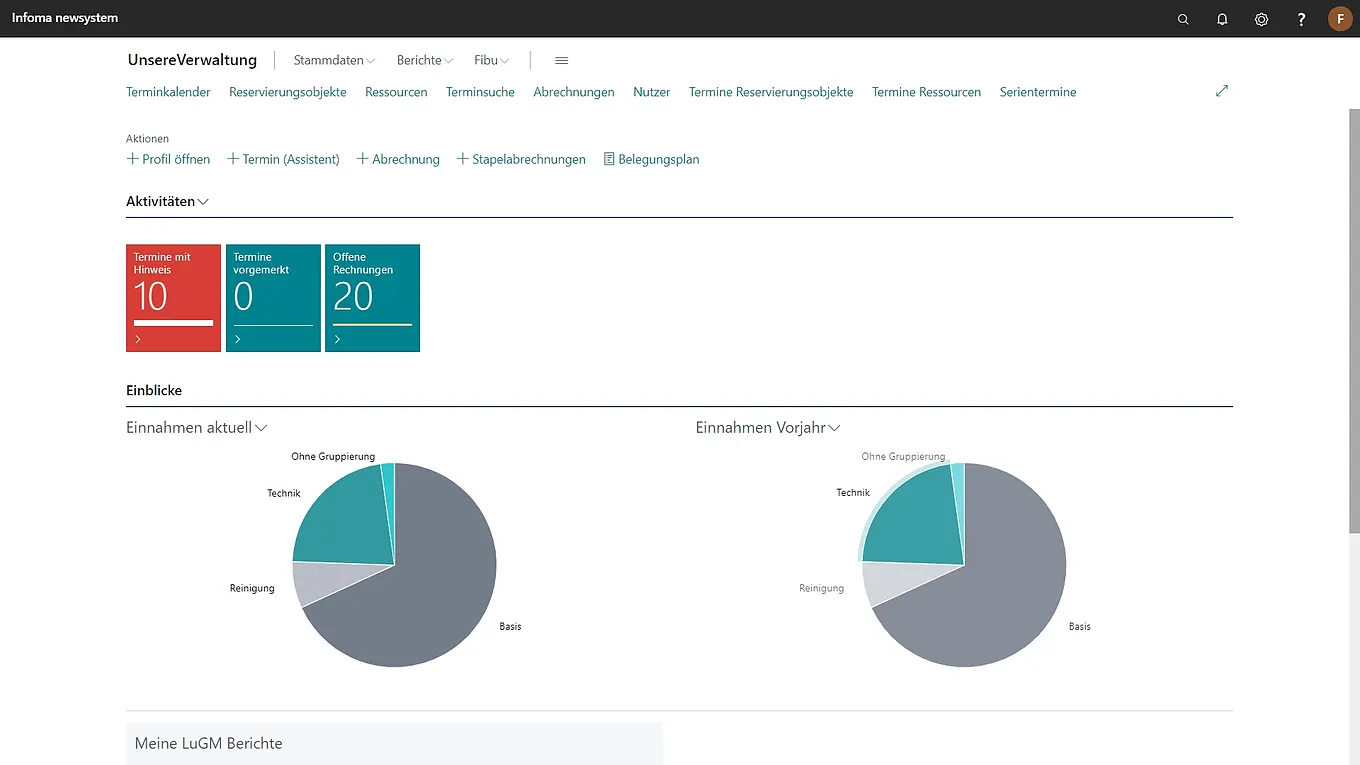Image resolution: width=1360 pixels, height=765 pixels.
Task: Expand the Stammdaten dropdown menu
Action: 334,60
